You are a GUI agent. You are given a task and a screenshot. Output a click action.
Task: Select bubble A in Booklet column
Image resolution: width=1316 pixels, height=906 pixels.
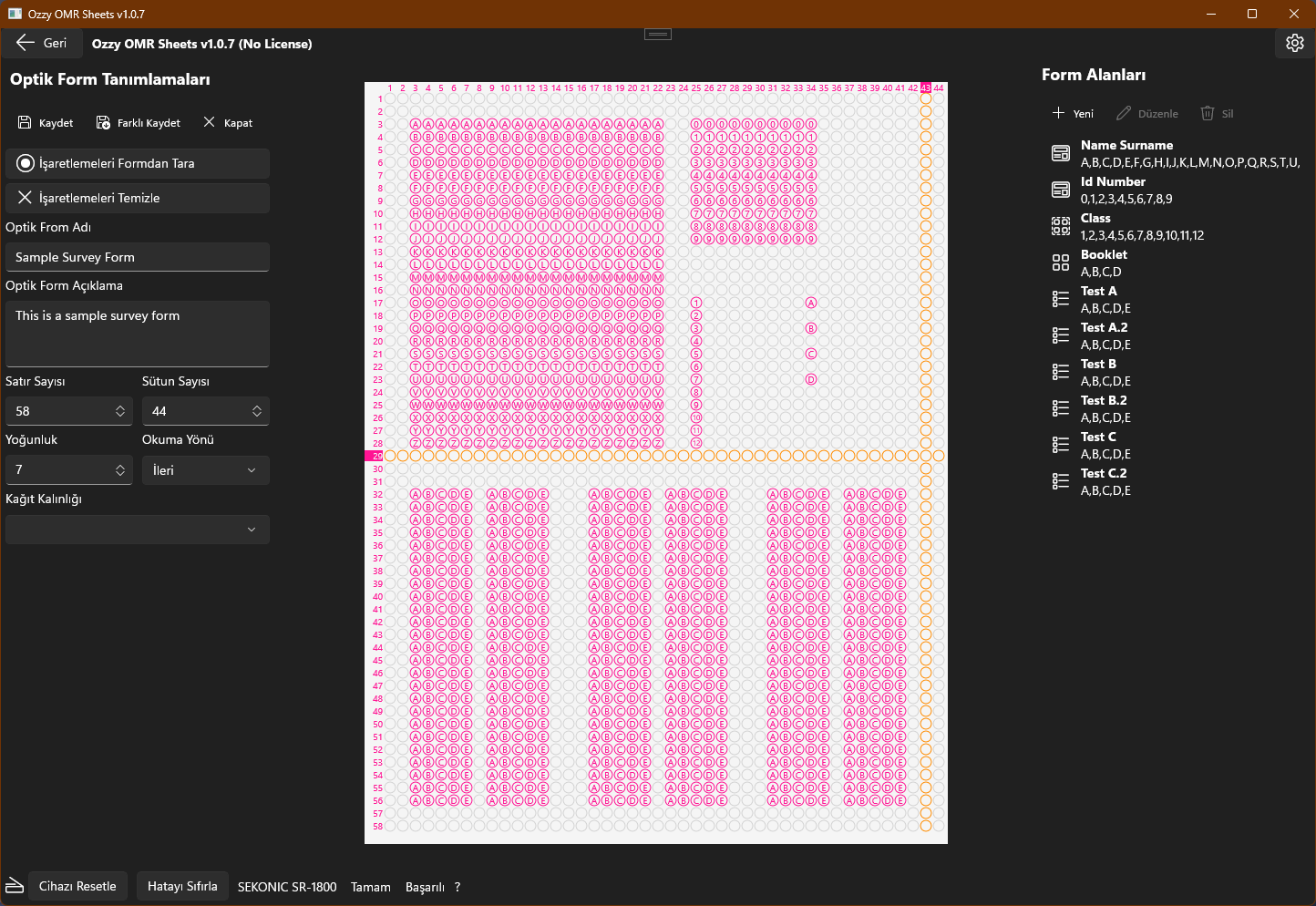point(811,303)
